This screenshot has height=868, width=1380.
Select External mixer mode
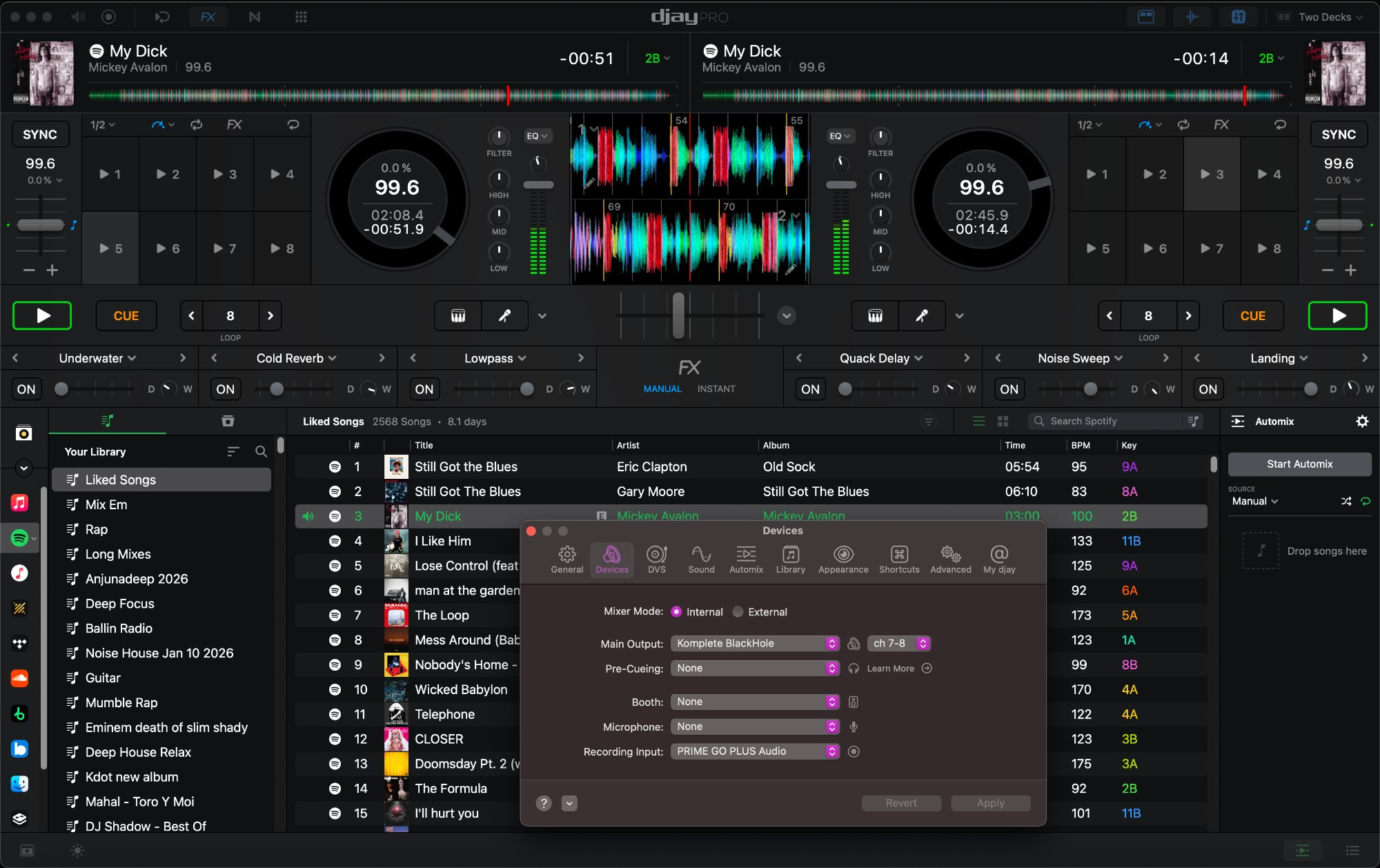click(x=738, y=612)
